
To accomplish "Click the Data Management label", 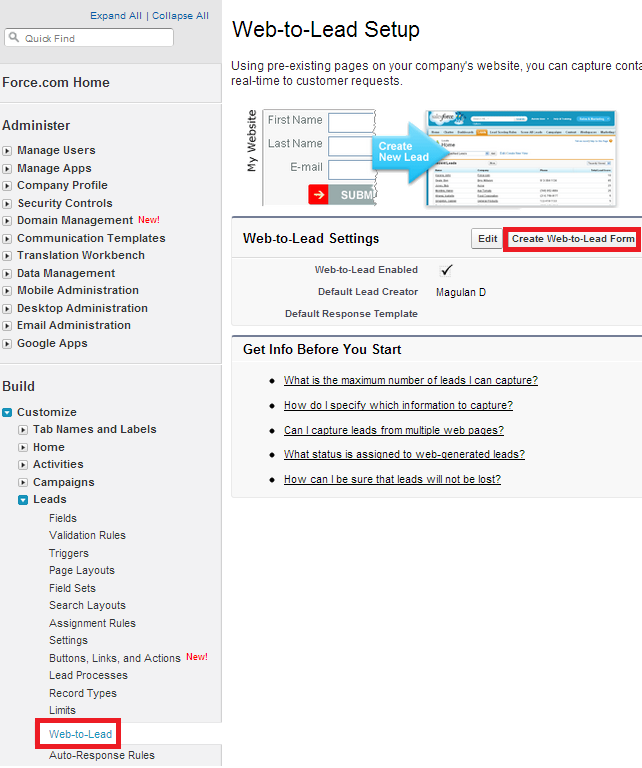I will (66, 273).
